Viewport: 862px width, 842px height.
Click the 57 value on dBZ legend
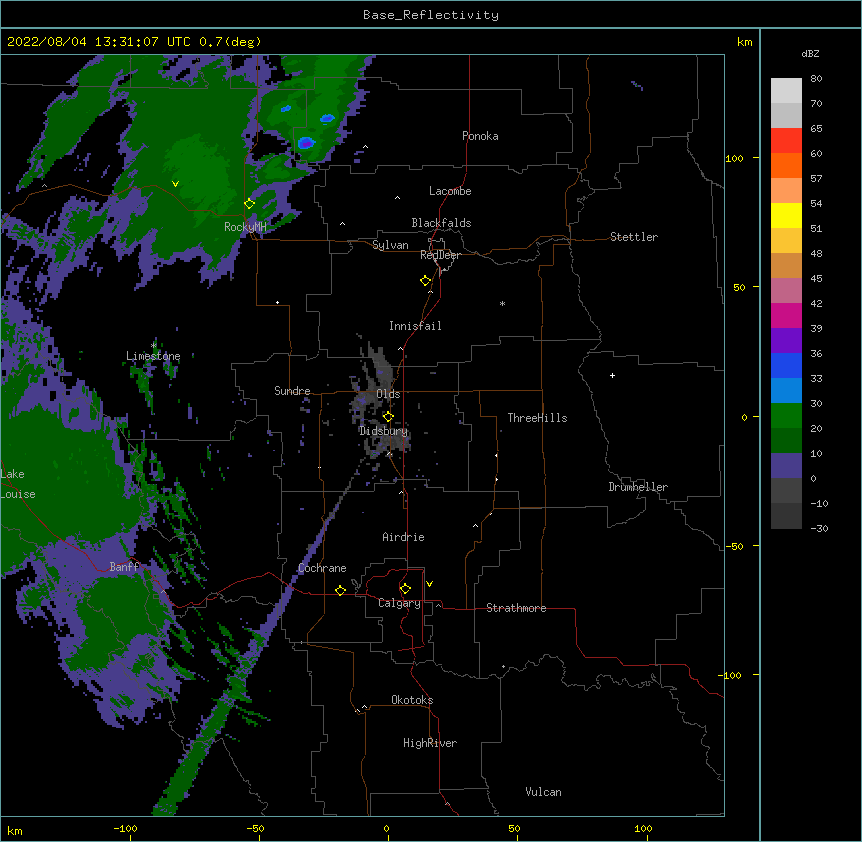coord(816,179)
